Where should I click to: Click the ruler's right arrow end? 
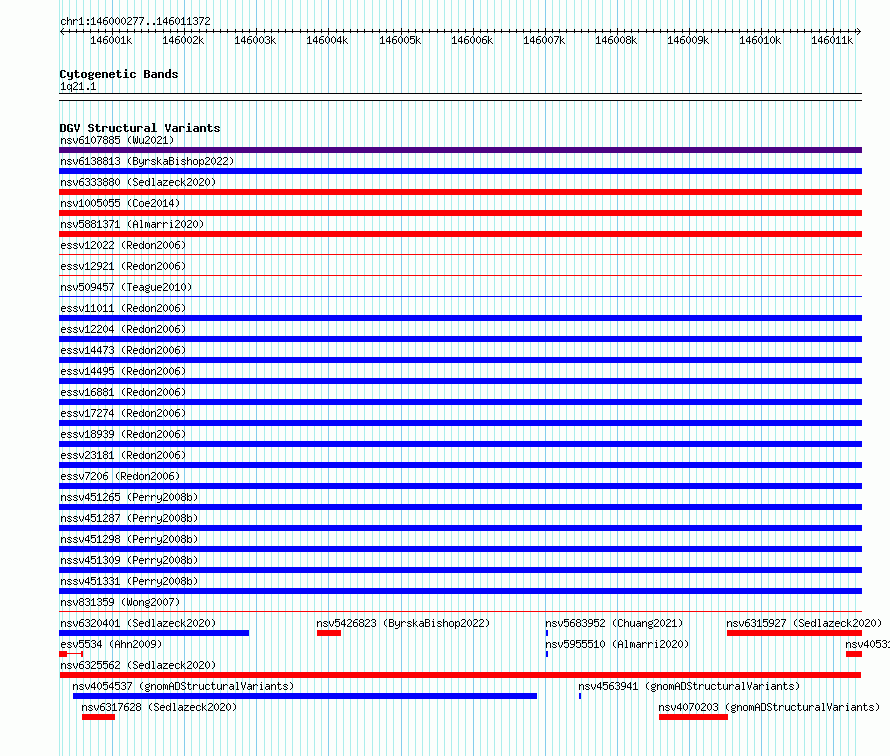coord(859,32)
